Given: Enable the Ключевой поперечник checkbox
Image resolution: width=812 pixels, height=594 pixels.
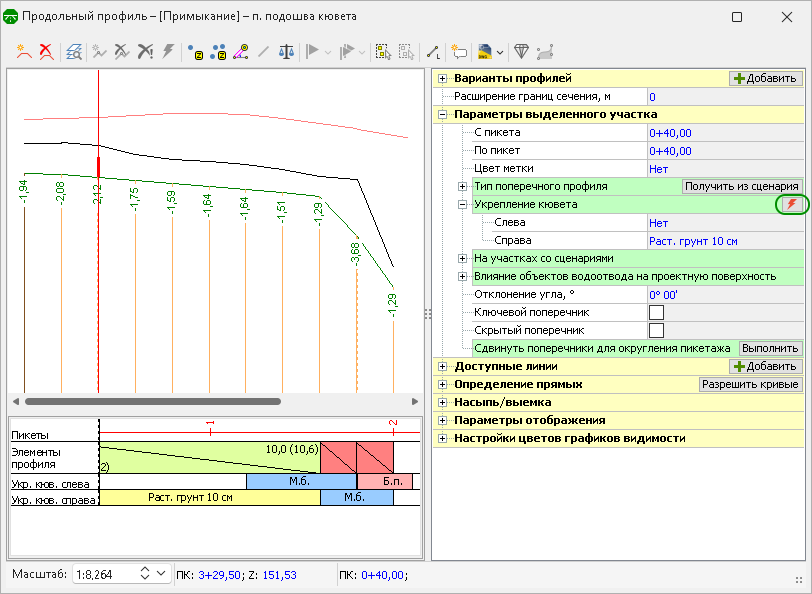Looking at the screenshot, I should (657, 312).
